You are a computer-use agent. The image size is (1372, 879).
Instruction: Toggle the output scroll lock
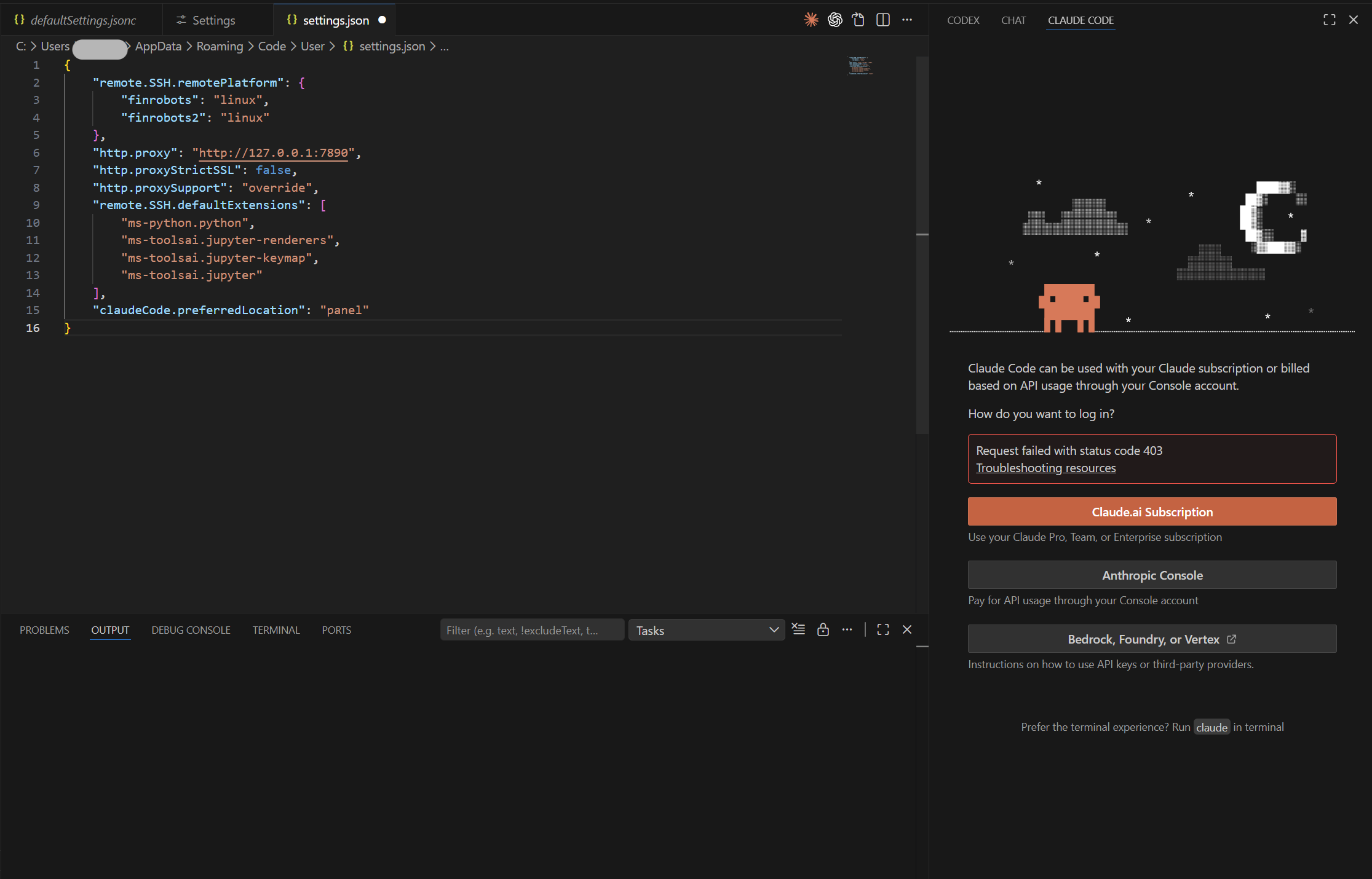point(823,629)
